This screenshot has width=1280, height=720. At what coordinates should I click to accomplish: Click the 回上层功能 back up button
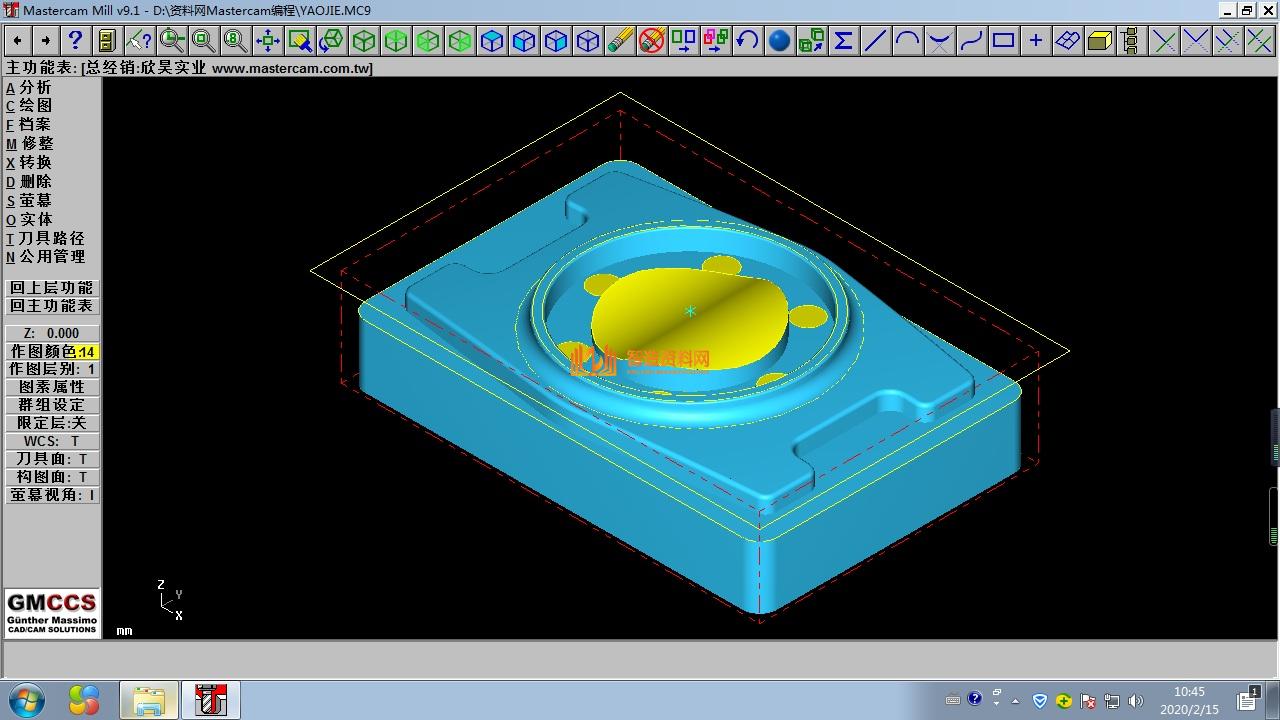[x=52, y=288]
